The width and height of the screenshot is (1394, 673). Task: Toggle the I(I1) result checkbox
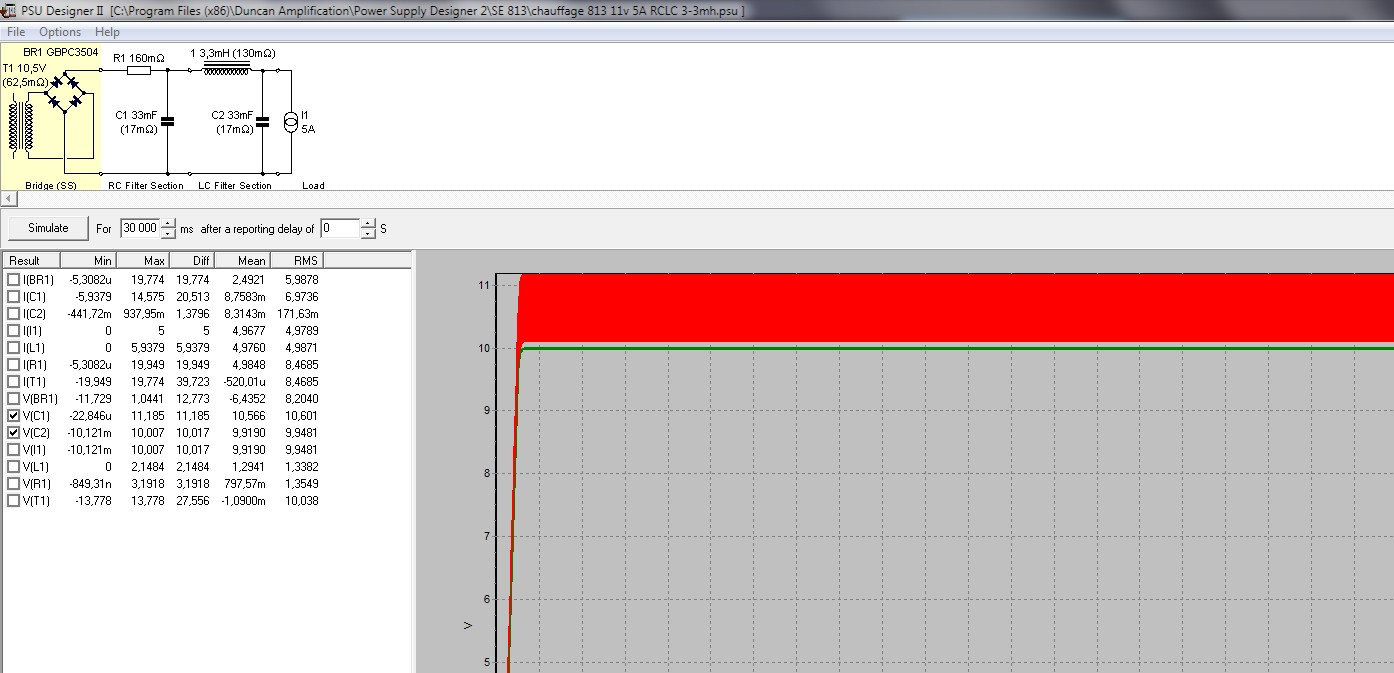13,331
